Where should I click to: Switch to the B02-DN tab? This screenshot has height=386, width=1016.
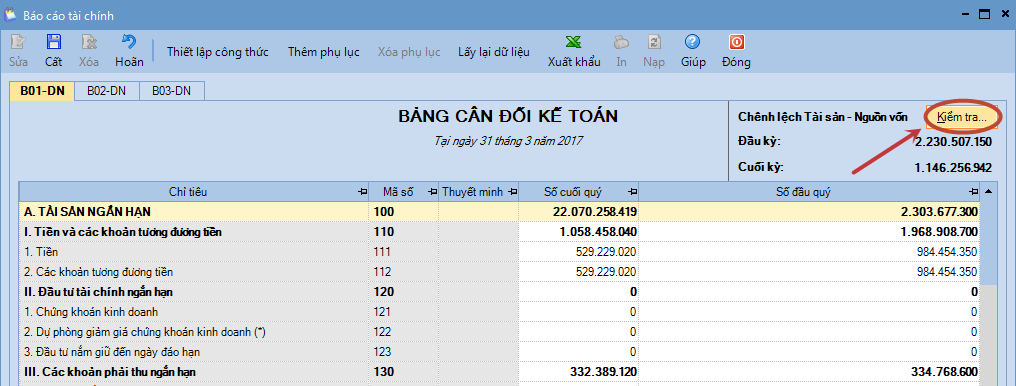click(106, 91)
